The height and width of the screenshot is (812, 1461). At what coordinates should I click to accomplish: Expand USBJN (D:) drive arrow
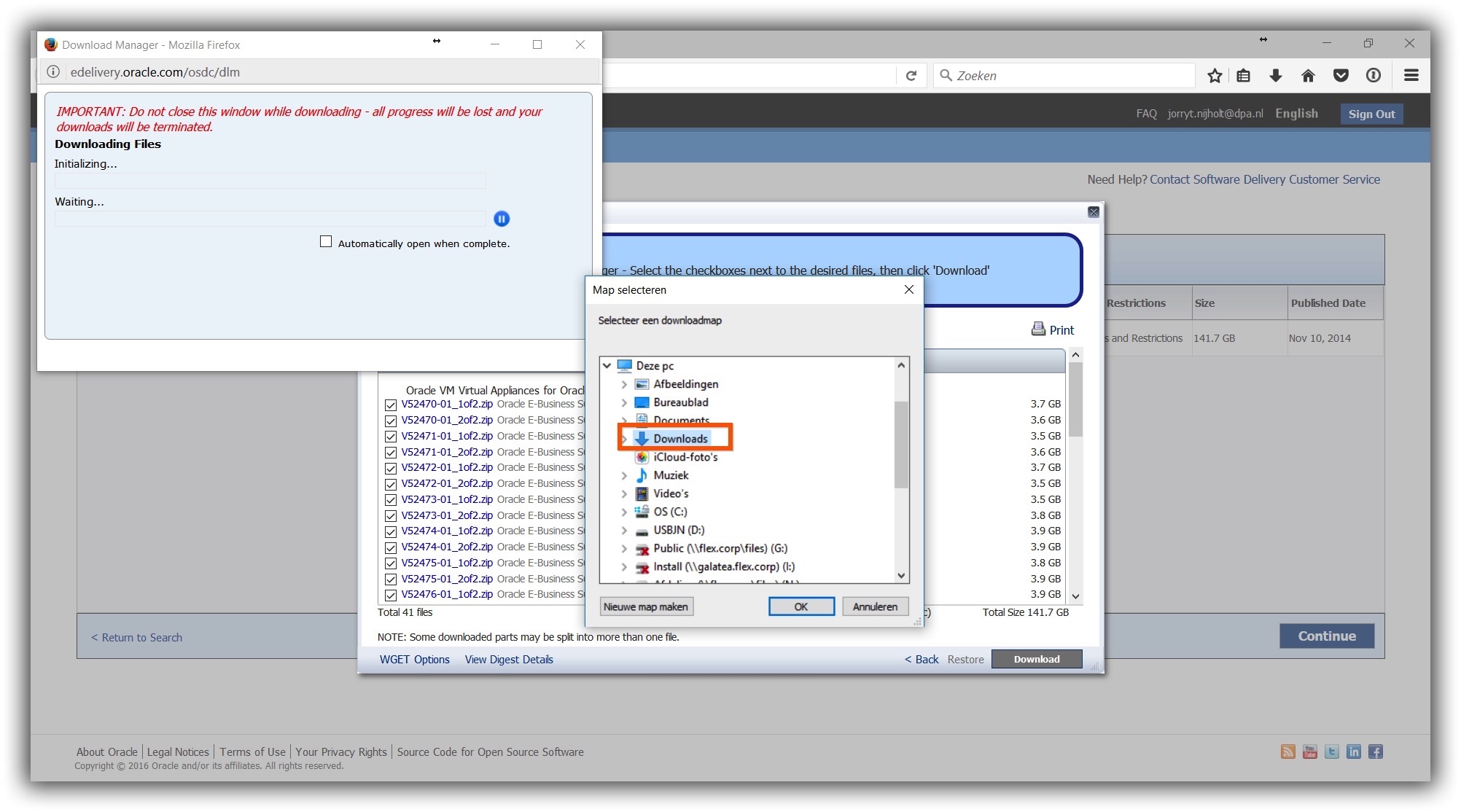(624, 530)
